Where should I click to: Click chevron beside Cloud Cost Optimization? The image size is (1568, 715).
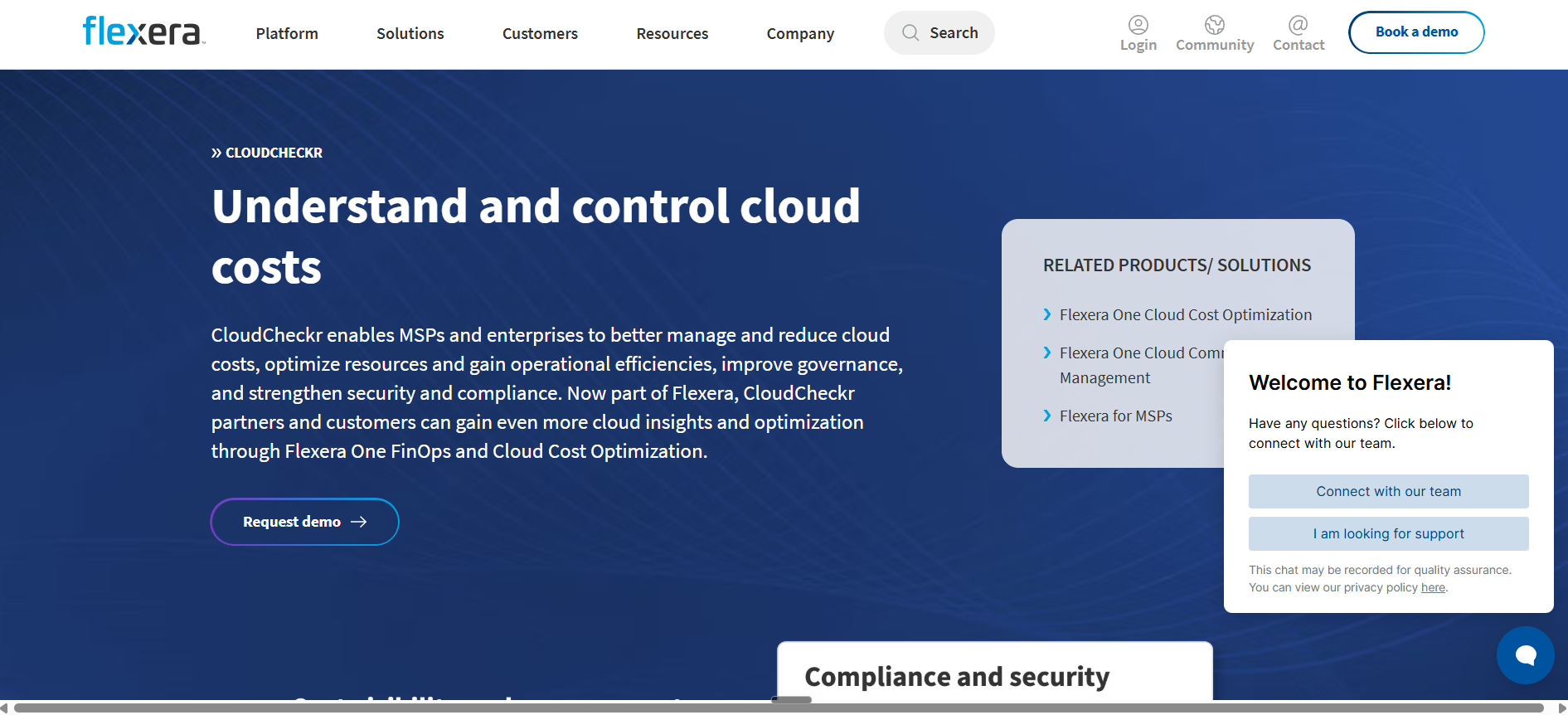click(x=1047, y=314)
